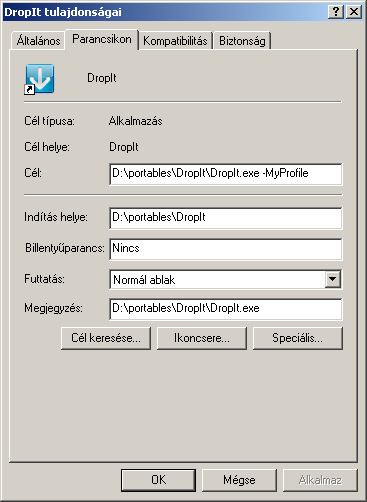
Task: Click the Indítás helye: label
Action: point(56,217)
